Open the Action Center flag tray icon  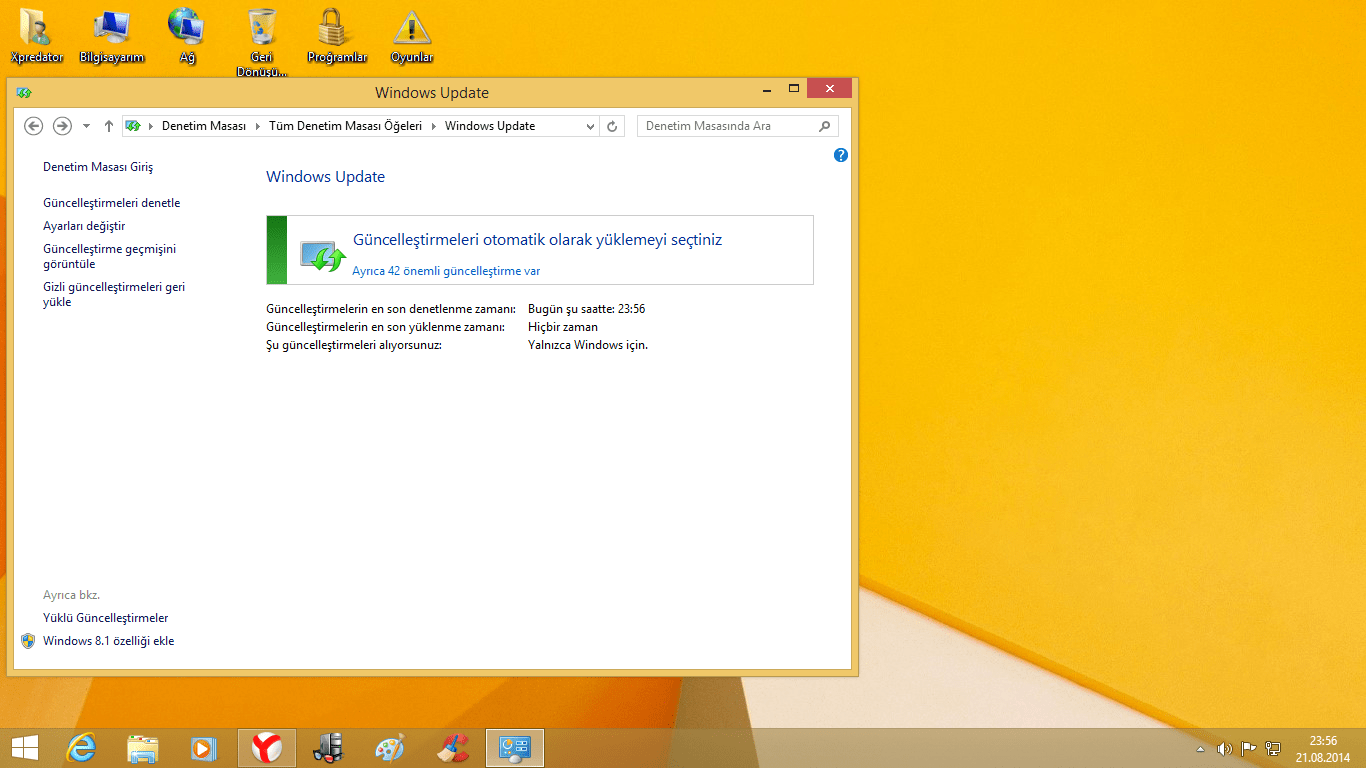tap(1249, 748)
